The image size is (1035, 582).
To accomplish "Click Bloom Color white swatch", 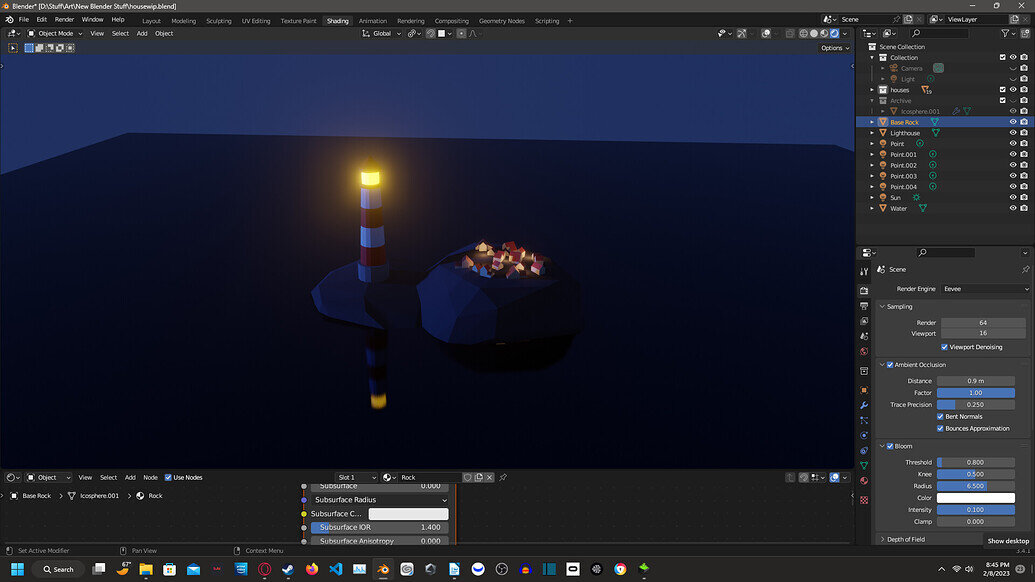I will point(976,498).
